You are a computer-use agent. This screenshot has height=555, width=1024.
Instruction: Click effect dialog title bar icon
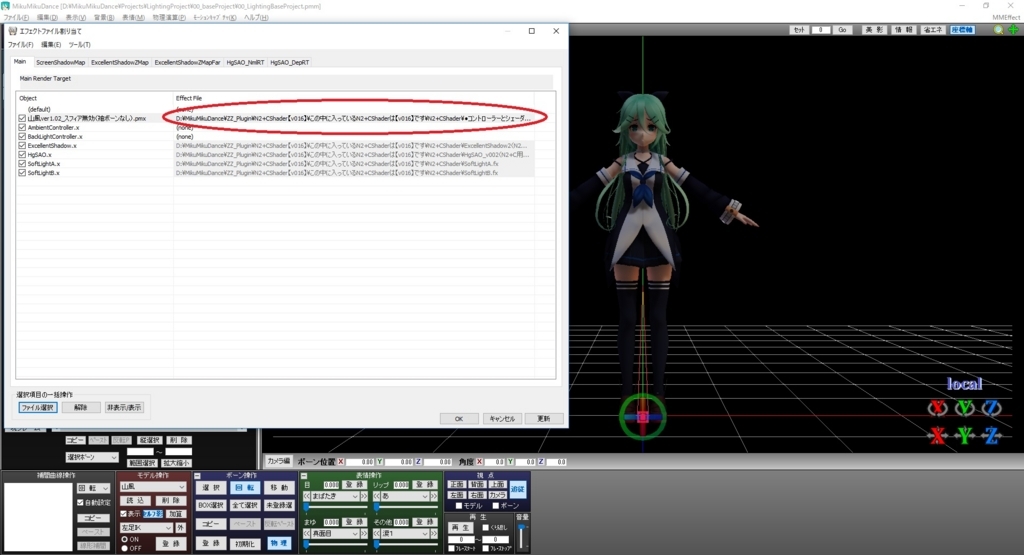tap(12, 31)
